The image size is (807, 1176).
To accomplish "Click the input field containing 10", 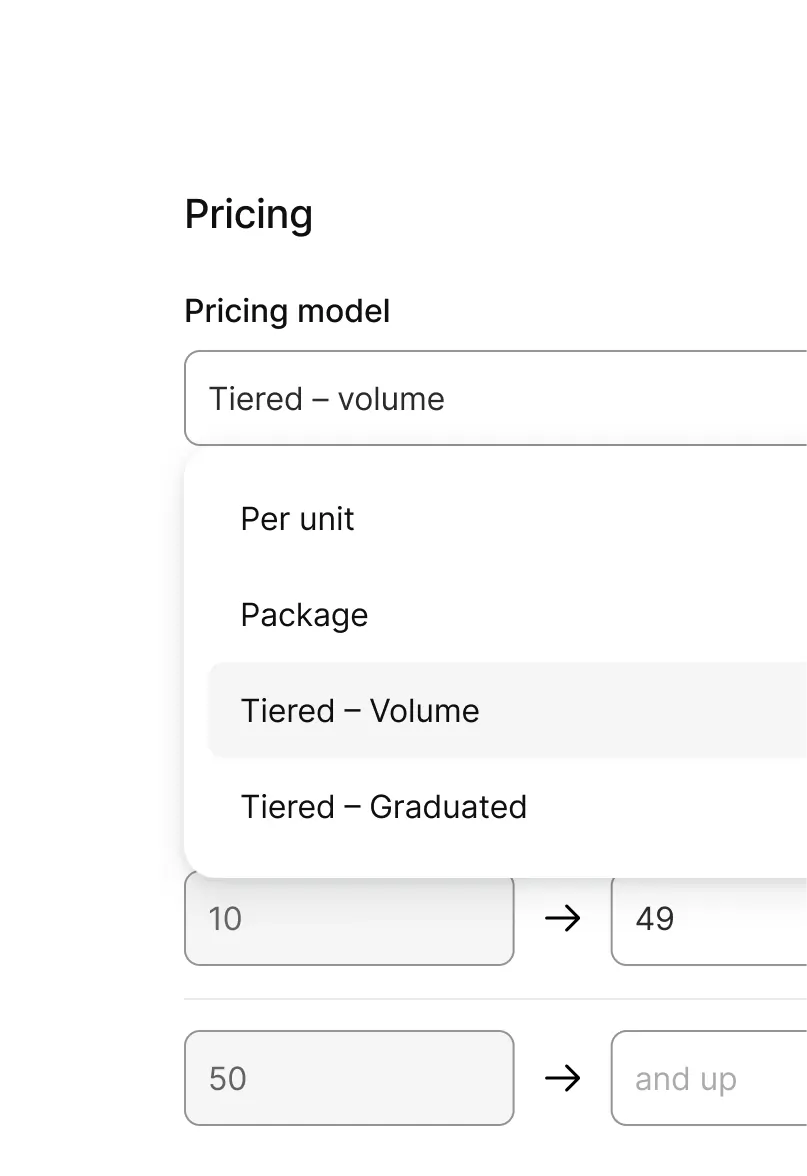I will (348, 918).
